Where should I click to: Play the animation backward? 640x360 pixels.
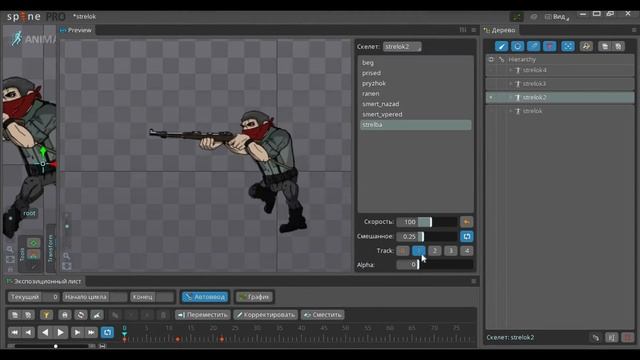[x=45, y=332]
